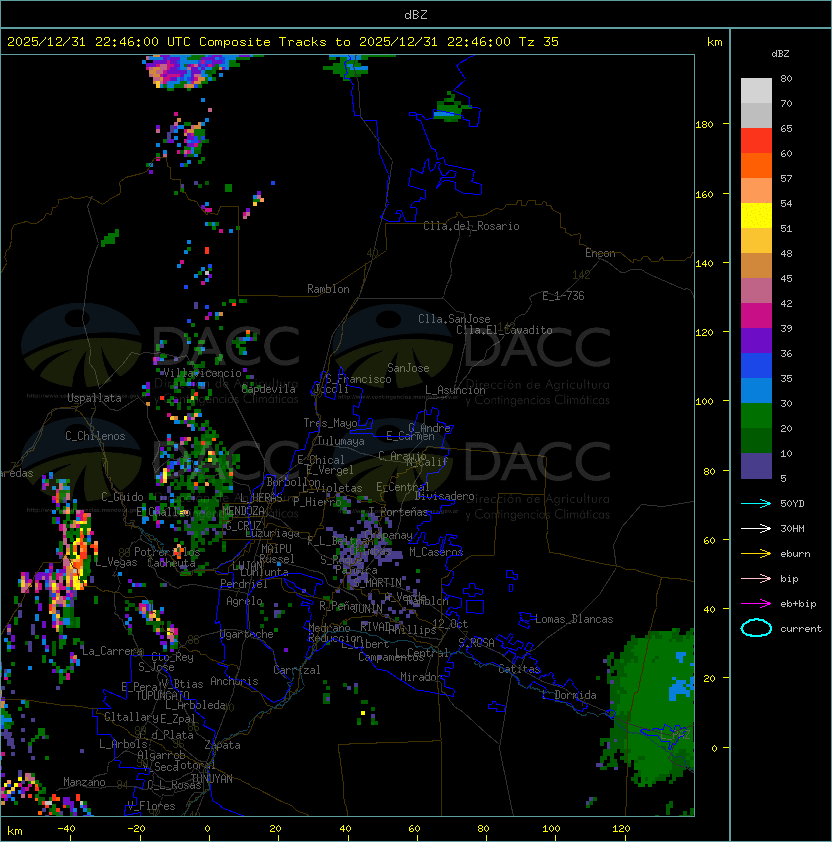Click the '50YD' legend label
Image resolution: width=832 pixels, height=842 pixels.
tap(792, 503)
